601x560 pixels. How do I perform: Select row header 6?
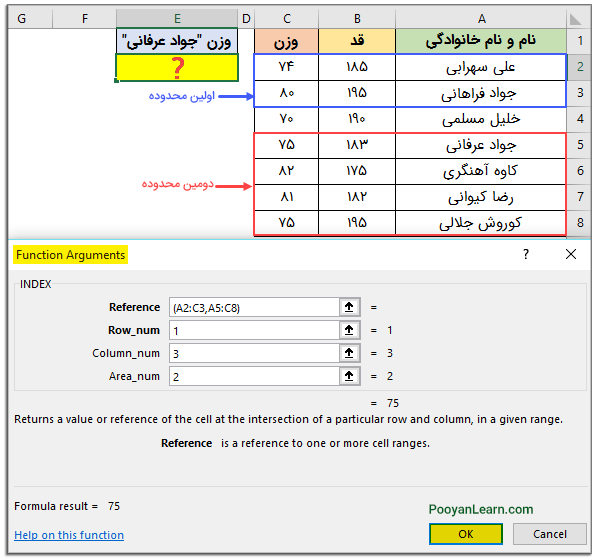click(x=579, y=171)
